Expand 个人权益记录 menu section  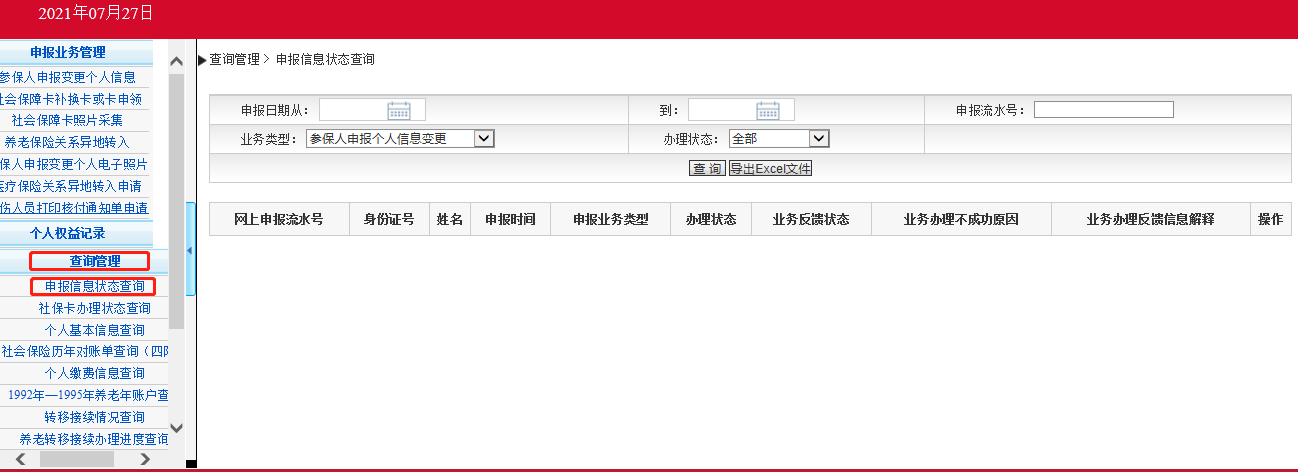68,233
